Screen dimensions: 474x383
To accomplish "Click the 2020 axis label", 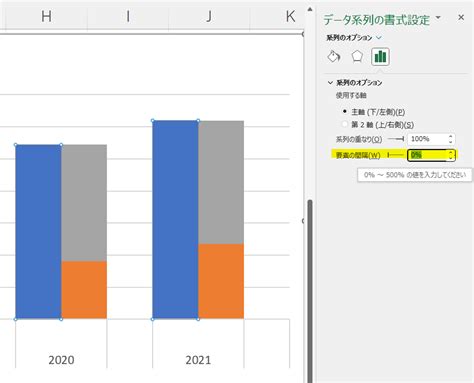I will pyautogui.click(x=61, y=360).
